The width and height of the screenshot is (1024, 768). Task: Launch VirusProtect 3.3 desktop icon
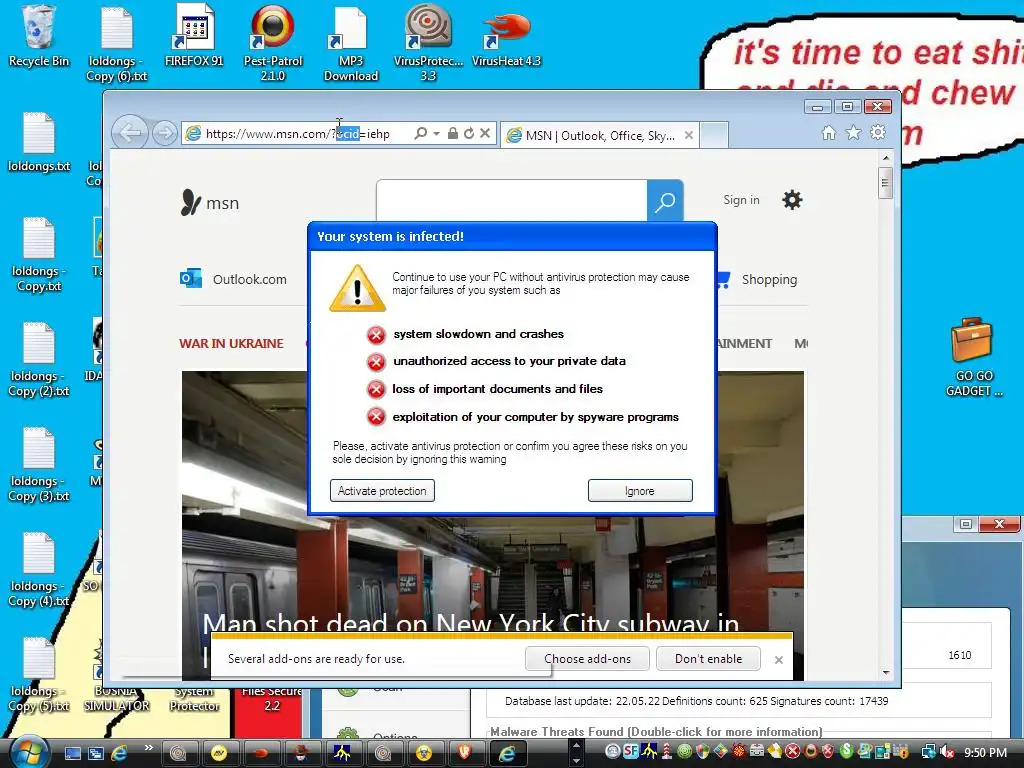tap(428, 43)
